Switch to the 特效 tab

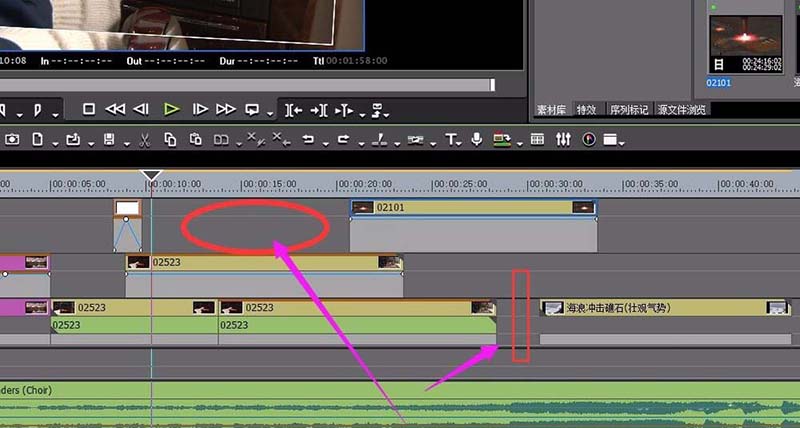[x=586, y=110]
